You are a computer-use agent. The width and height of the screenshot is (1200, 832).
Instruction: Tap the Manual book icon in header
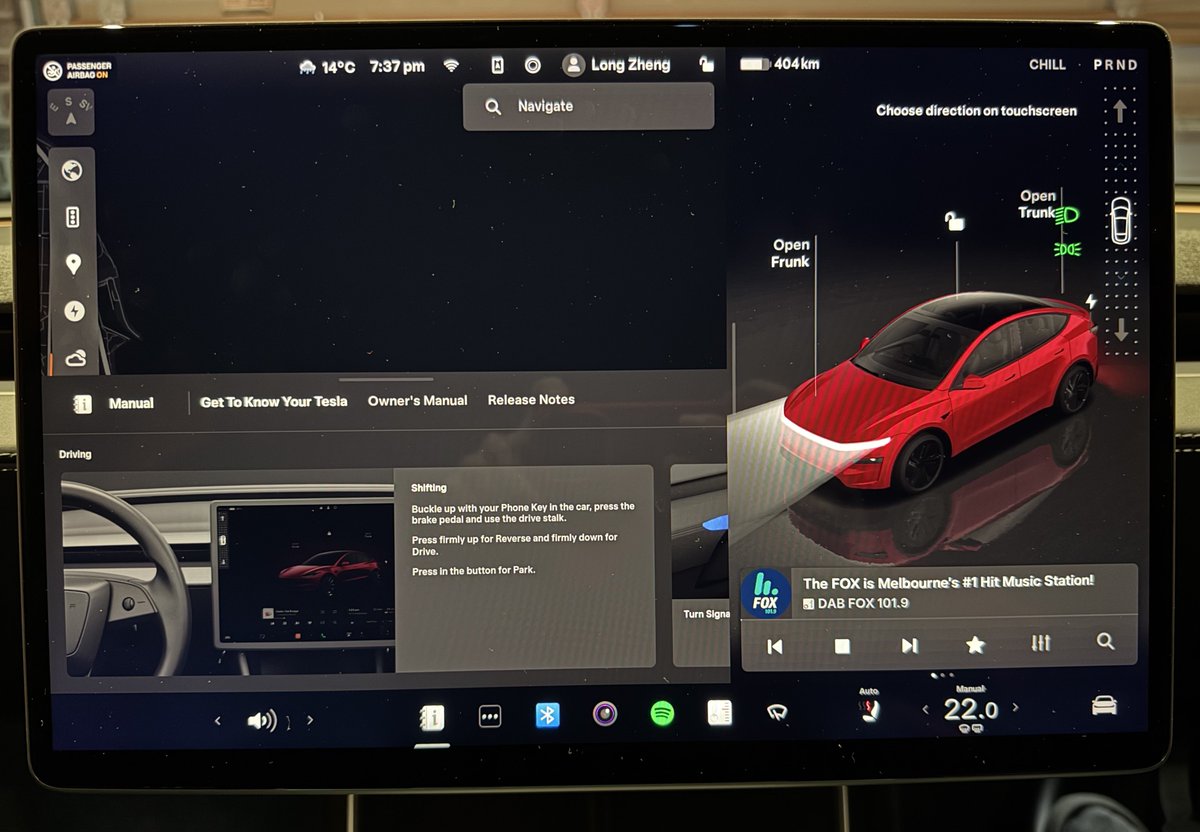[83, 403]
